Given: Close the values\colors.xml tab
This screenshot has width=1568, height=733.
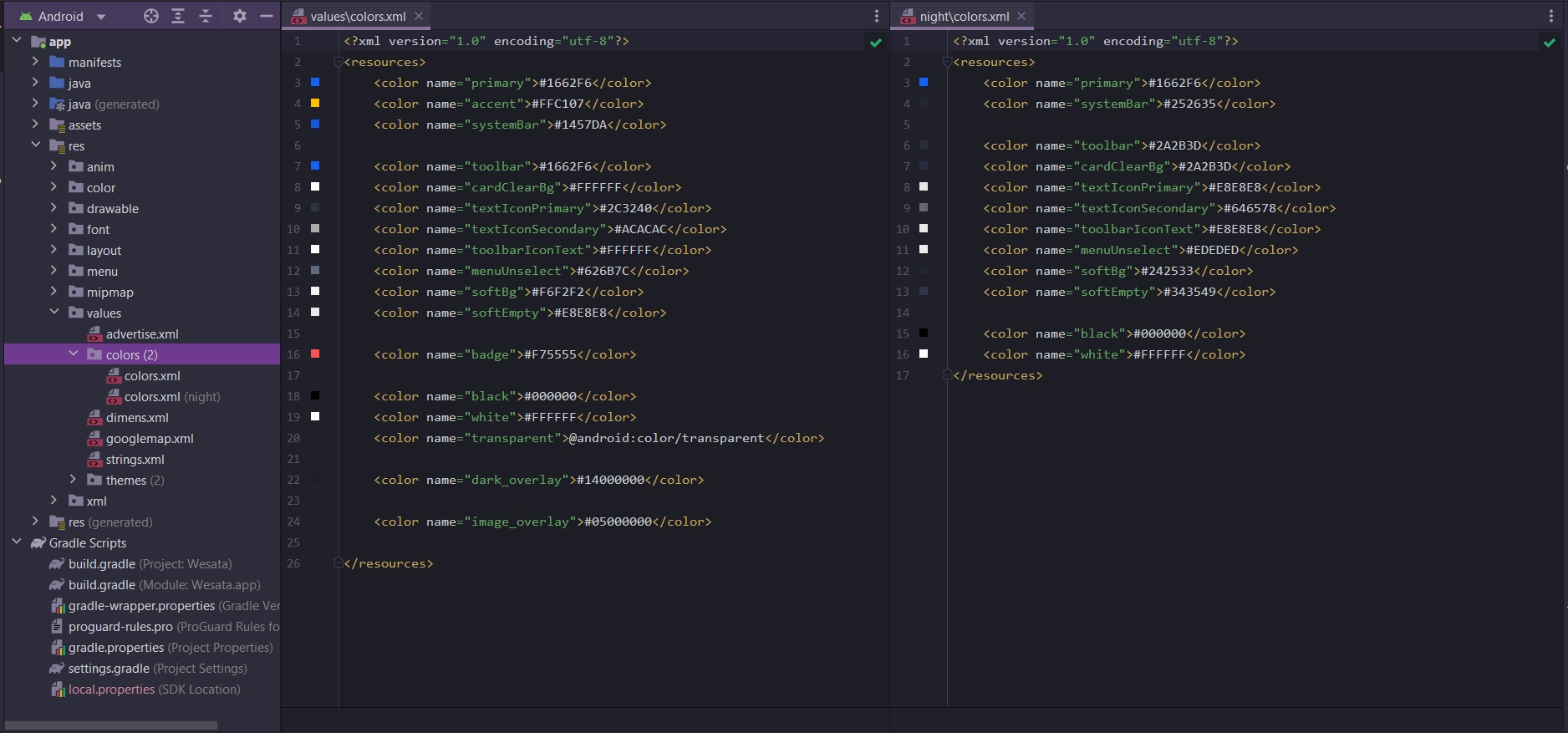Looking at the screenshot, I should [x=419, y=16].
